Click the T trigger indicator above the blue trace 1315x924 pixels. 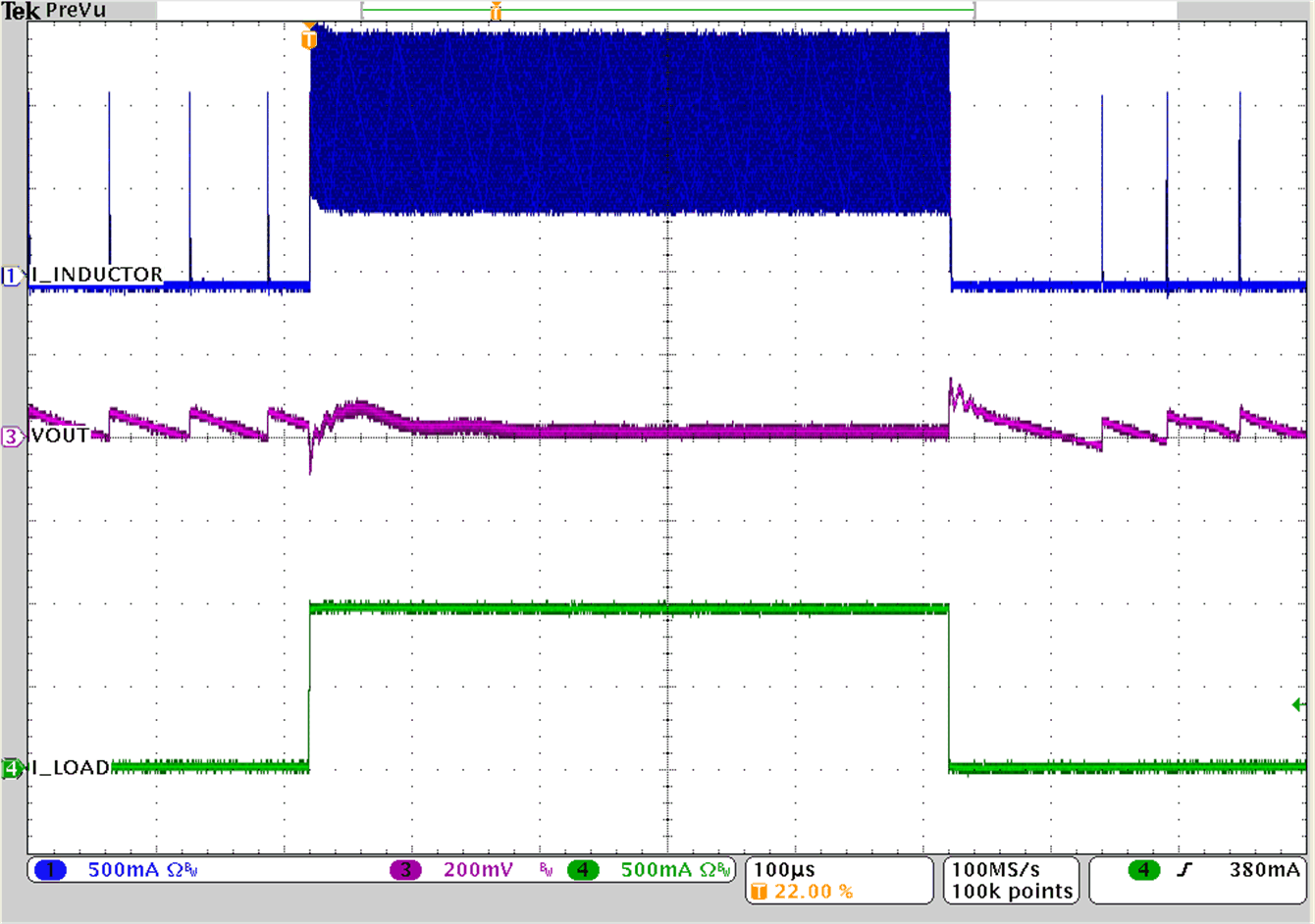pyautogui.click(x=311, y=38)
